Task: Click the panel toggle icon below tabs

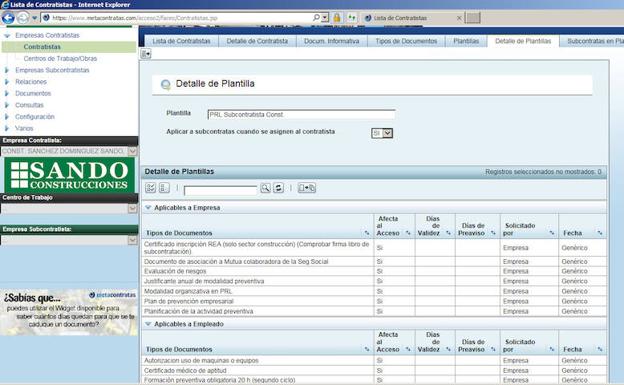Action: (x=146, y=53)
